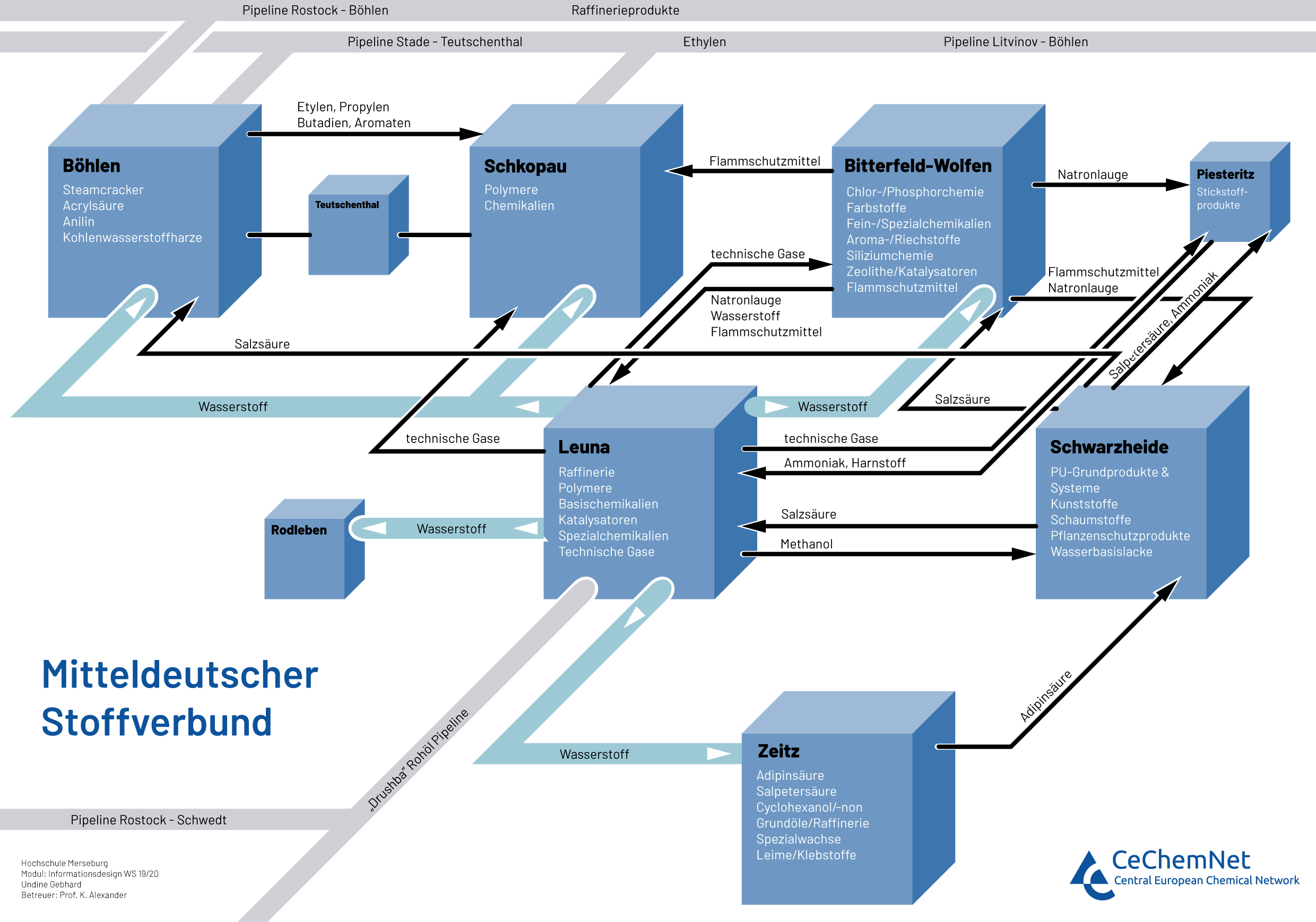Click Wasserstoff label between Leuna and Rodleben
Screen dimensions: 1316x922
click(451, 529)
